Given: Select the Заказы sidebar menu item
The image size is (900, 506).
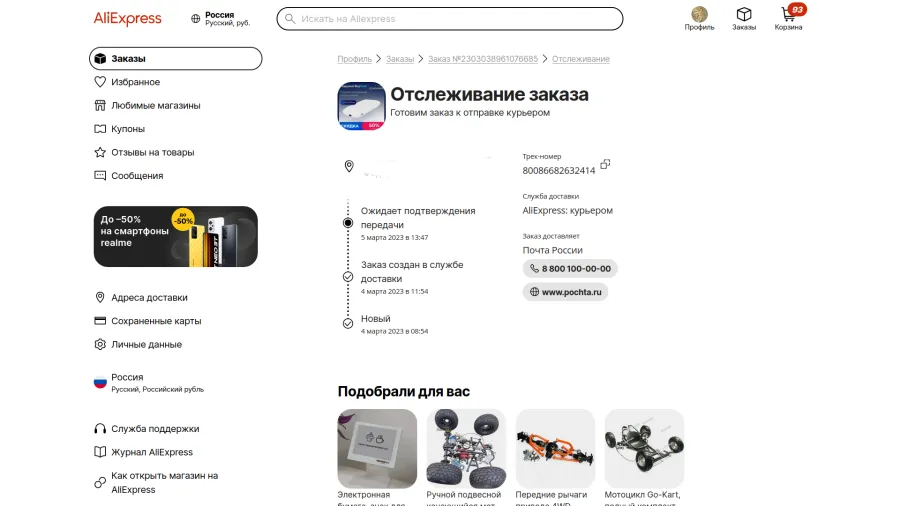Looking at the screenshot, I should click(x=176, y=59).
